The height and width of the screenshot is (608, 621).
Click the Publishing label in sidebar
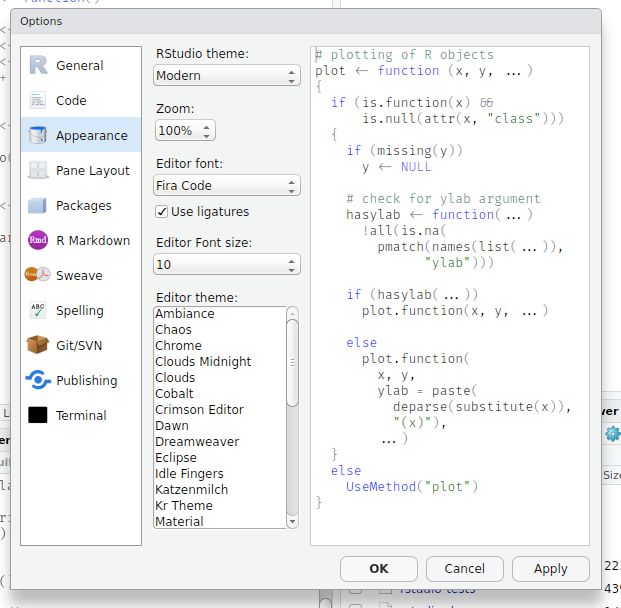click(x=87, y=380)
